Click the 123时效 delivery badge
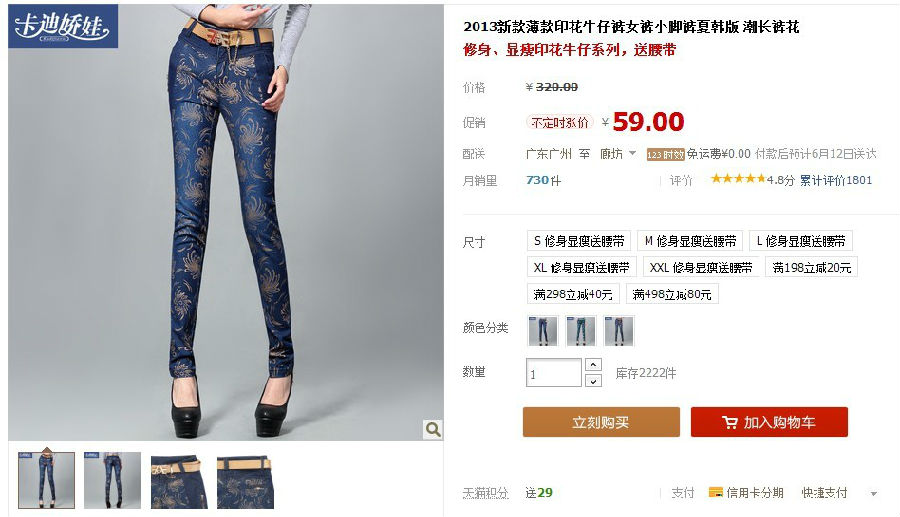 coord(665,154)
